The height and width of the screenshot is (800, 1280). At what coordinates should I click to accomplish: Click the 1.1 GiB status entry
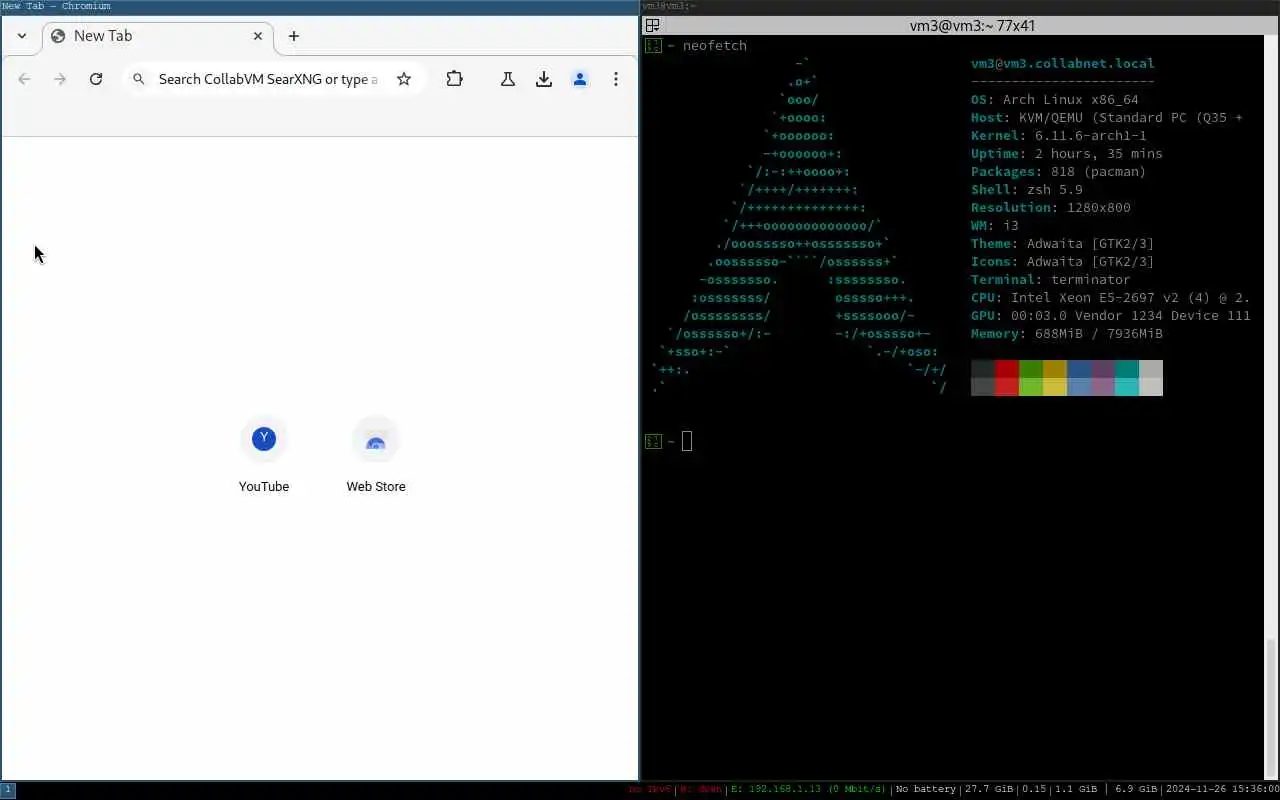(1077, 790)
